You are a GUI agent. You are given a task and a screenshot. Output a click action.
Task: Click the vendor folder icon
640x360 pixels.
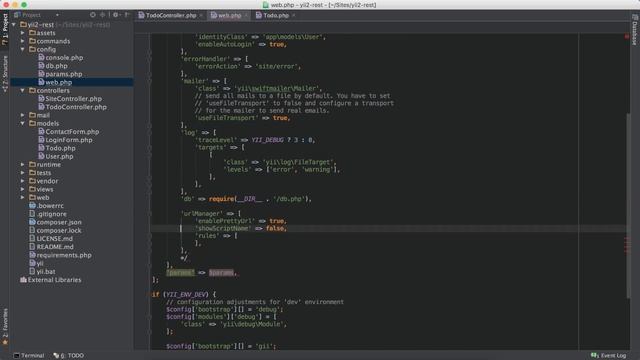[x=32, y=181]
